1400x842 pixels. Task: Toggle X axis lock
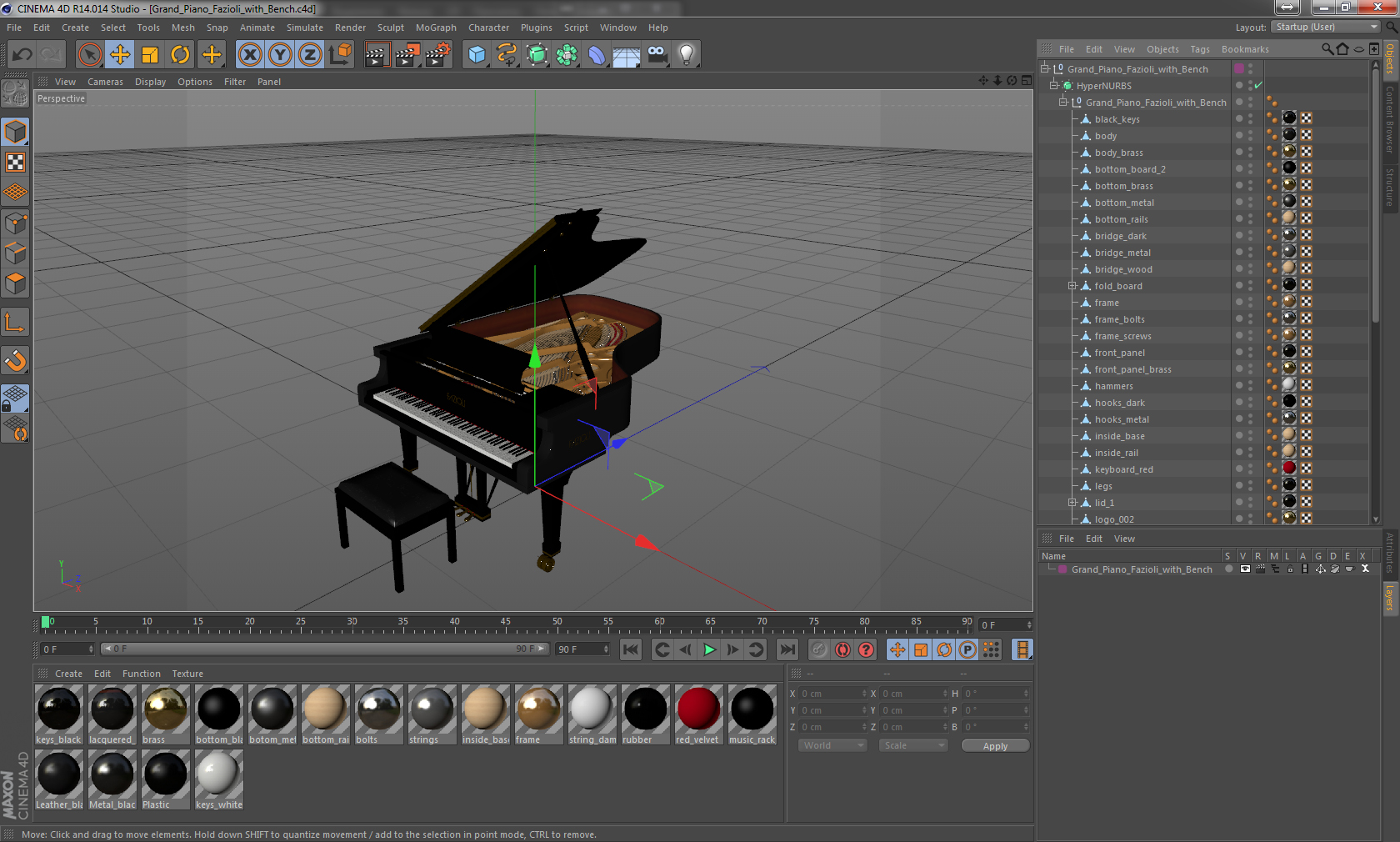(250, 55)
